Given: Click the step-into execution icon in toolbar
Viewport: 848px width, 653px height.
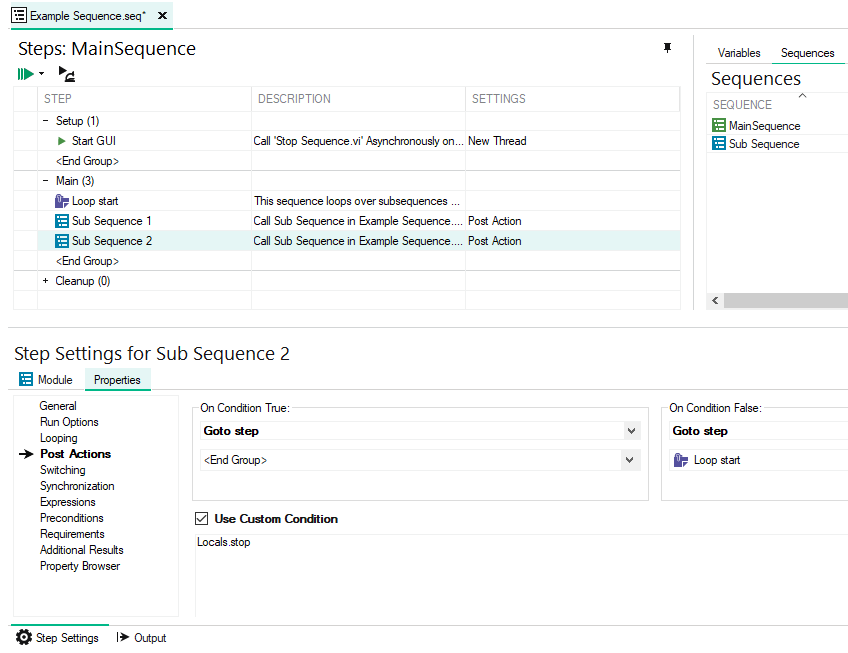Looking at the screenshot, I should click(66, 74).
